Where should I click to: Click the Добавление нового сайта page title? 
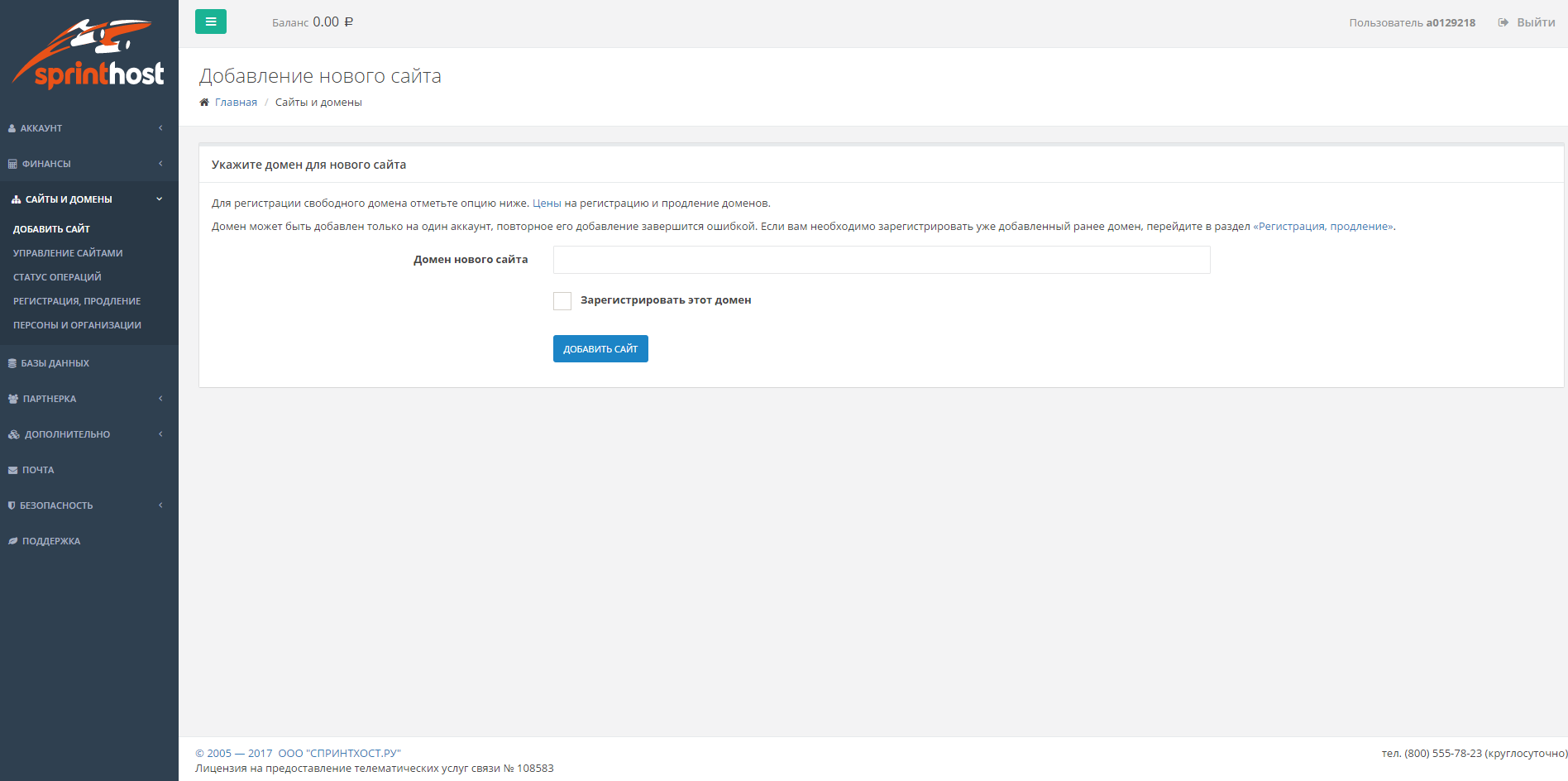[x=320, y=76]
